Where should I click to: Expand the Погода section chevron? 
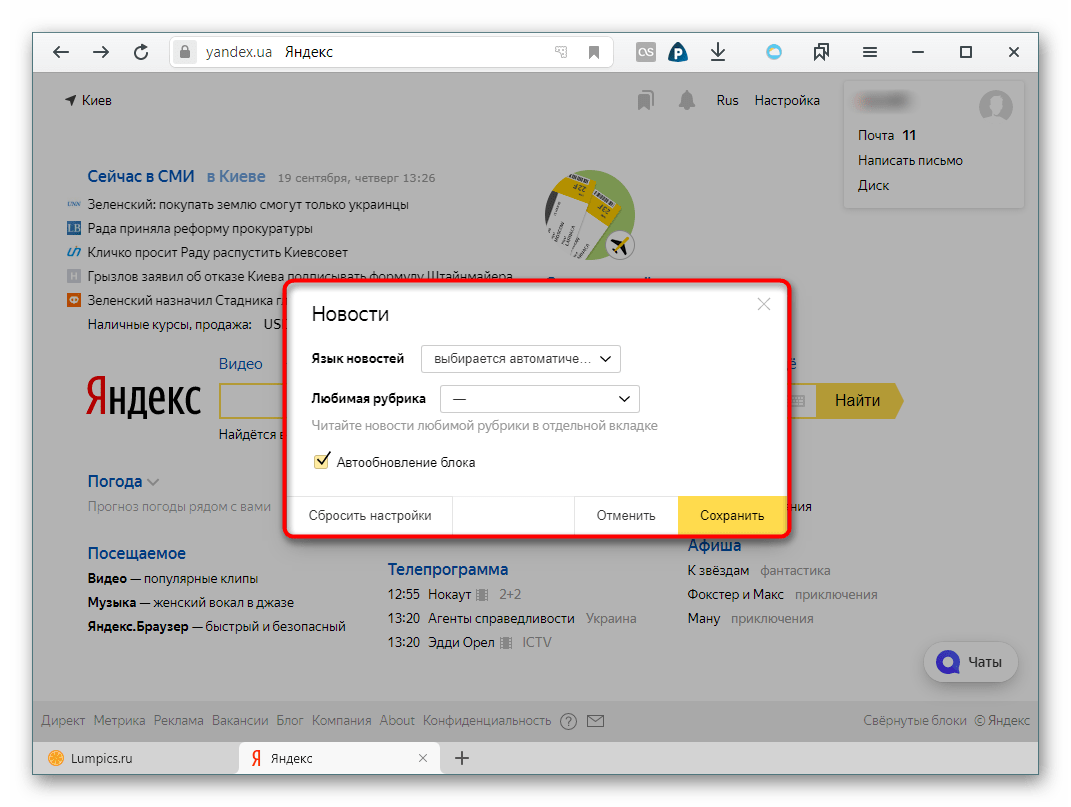click(x=153, y=482)
